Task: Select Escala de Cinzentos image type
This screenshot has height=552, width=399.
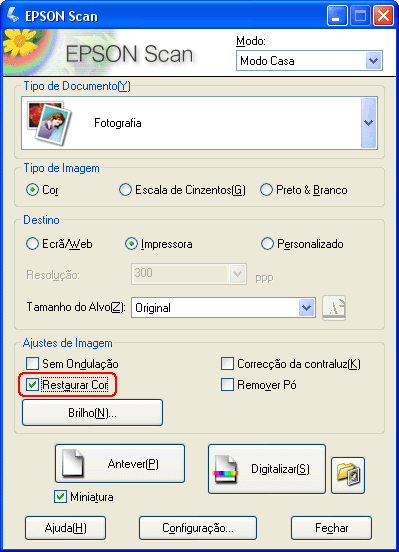Action: coord(125,190)
